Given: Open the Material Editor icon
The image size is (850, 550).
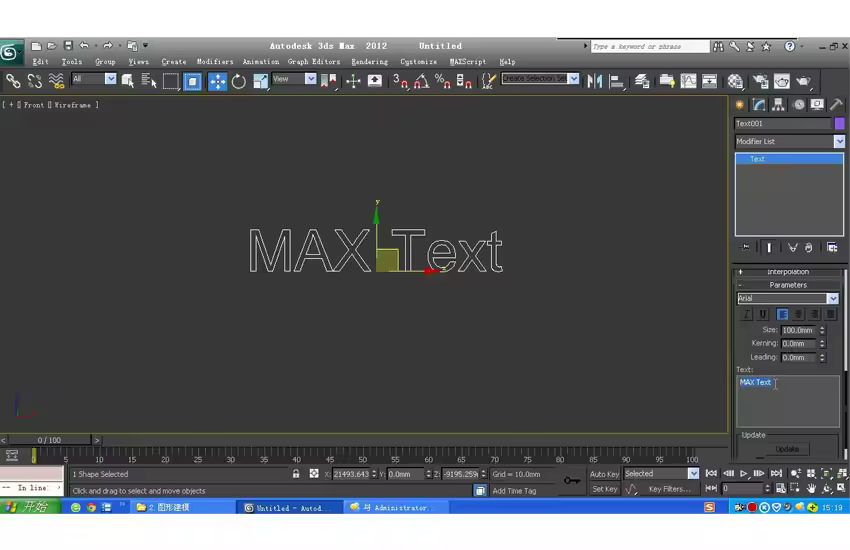Looking at the screenshot, I should pyautogui.click(x=736, y=81).
